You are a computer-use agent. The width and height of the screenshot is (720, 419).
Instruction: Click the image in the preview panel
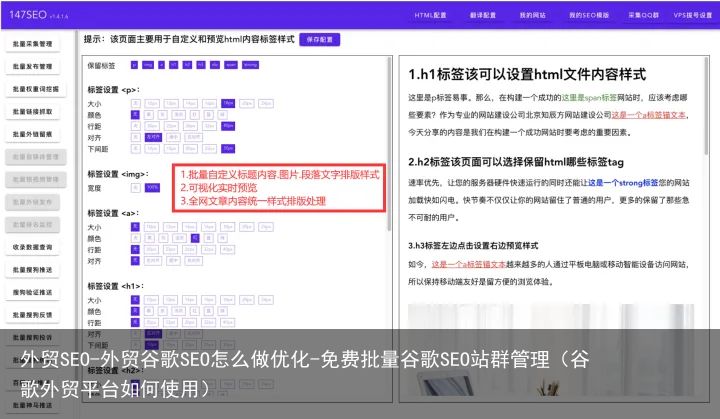(551, 349)
